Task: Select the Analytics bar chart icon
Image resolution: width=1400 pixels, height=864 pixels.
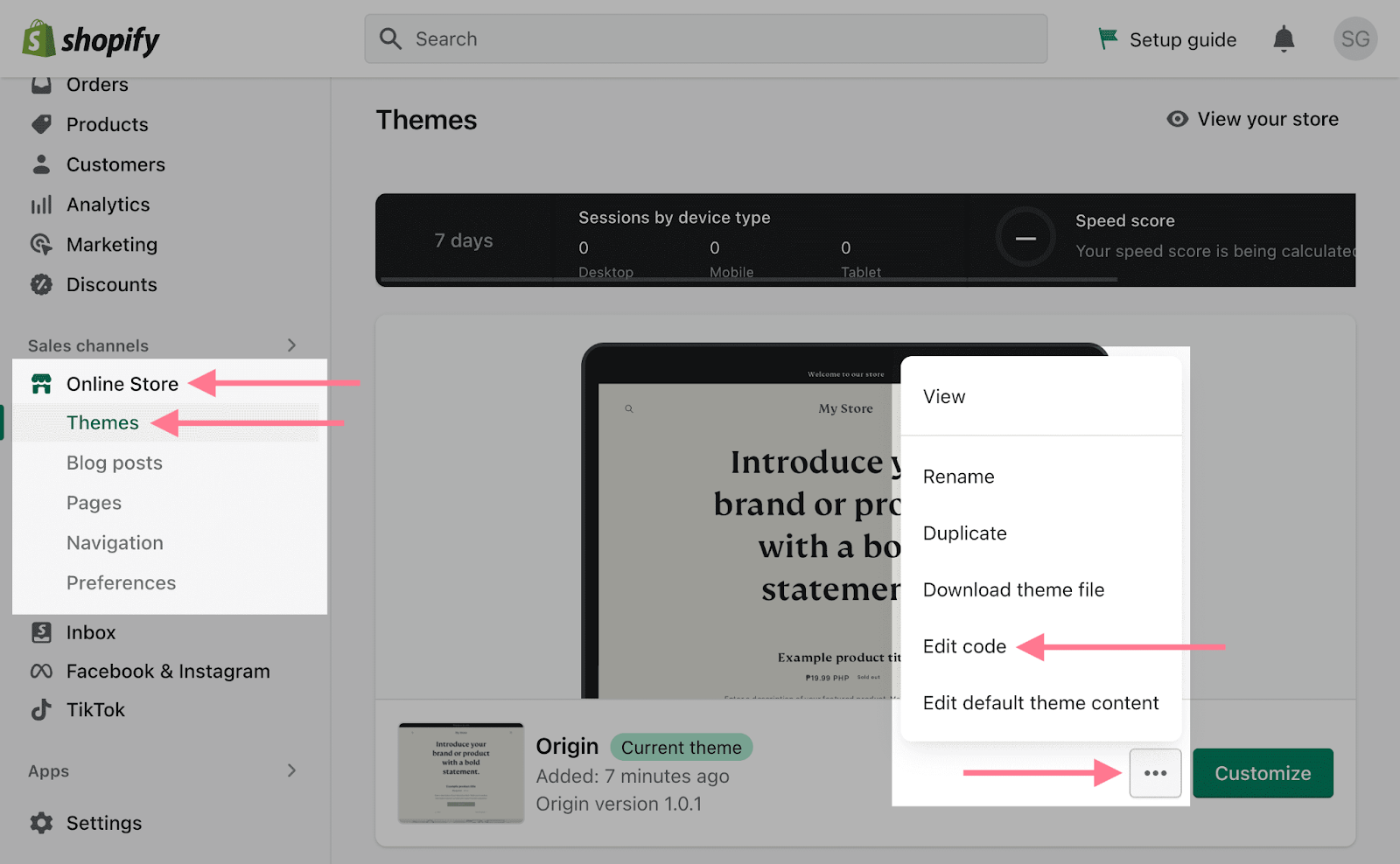Action: (x=41, y=205)
